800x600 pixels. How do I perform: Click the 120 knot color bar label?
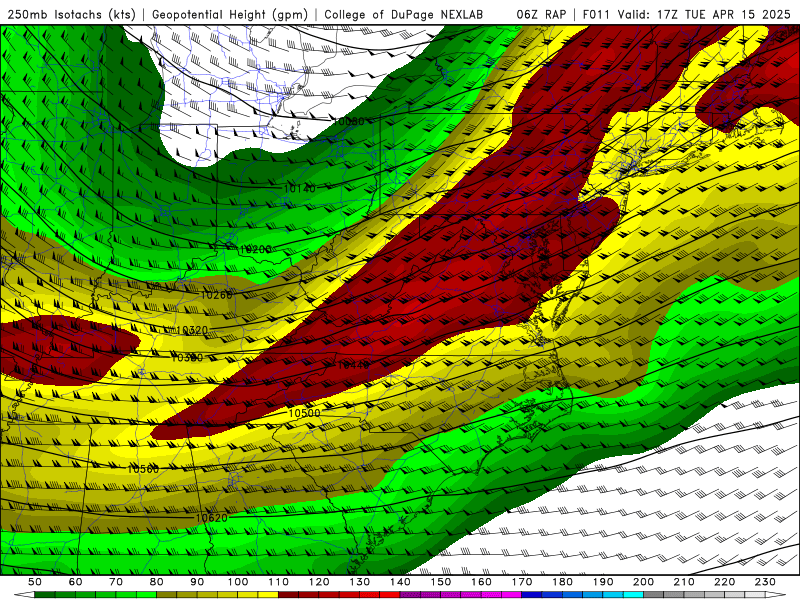tap(319, 582)
